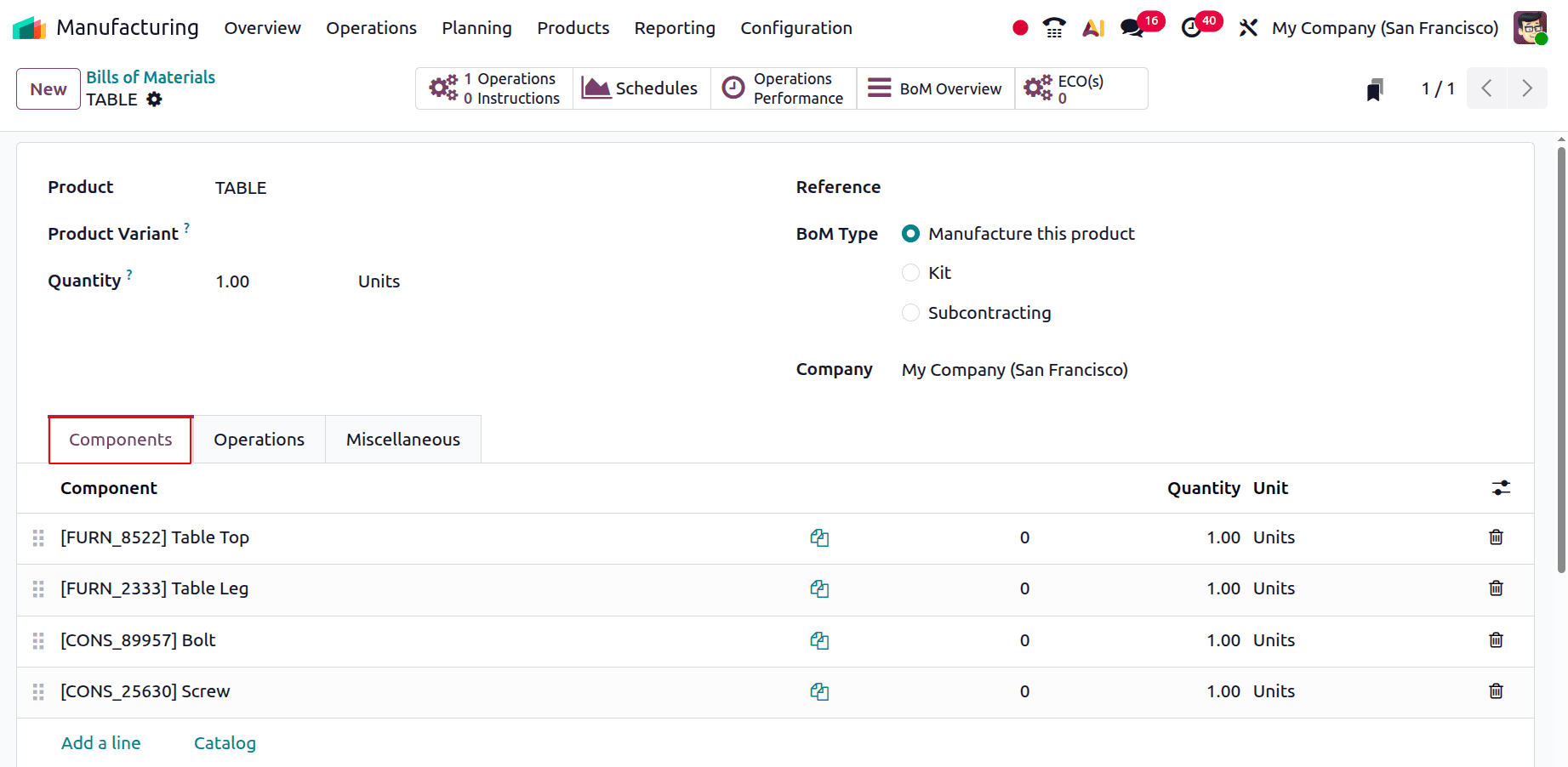
Task: Delete the Screw component row
Action: (1496, 691)
